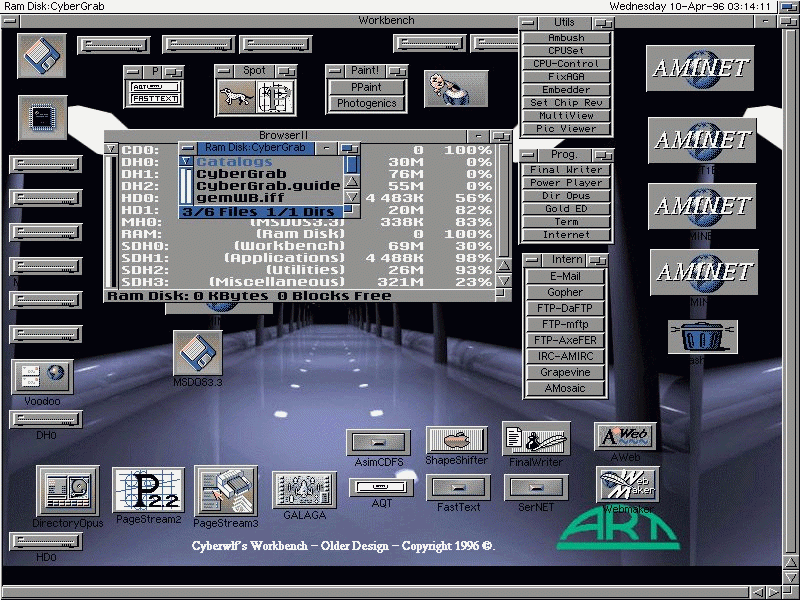
Task: Run FixAGA from the Utils dock
Action: 566,77
